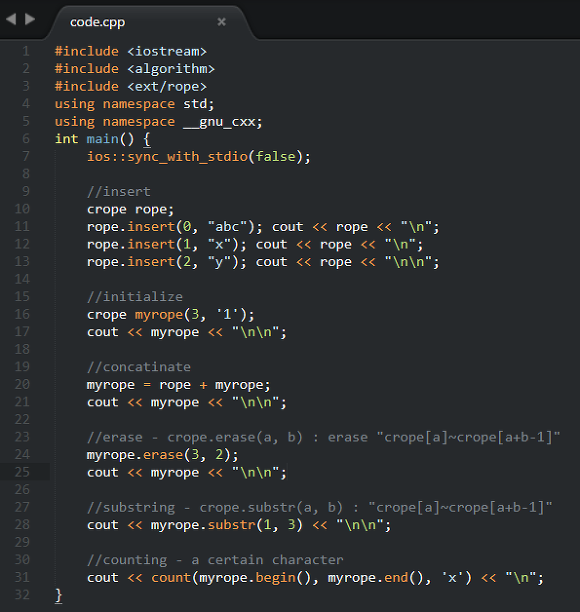Click line number 6 in gutter
The image size is (580, 612).
coord(26,139)
